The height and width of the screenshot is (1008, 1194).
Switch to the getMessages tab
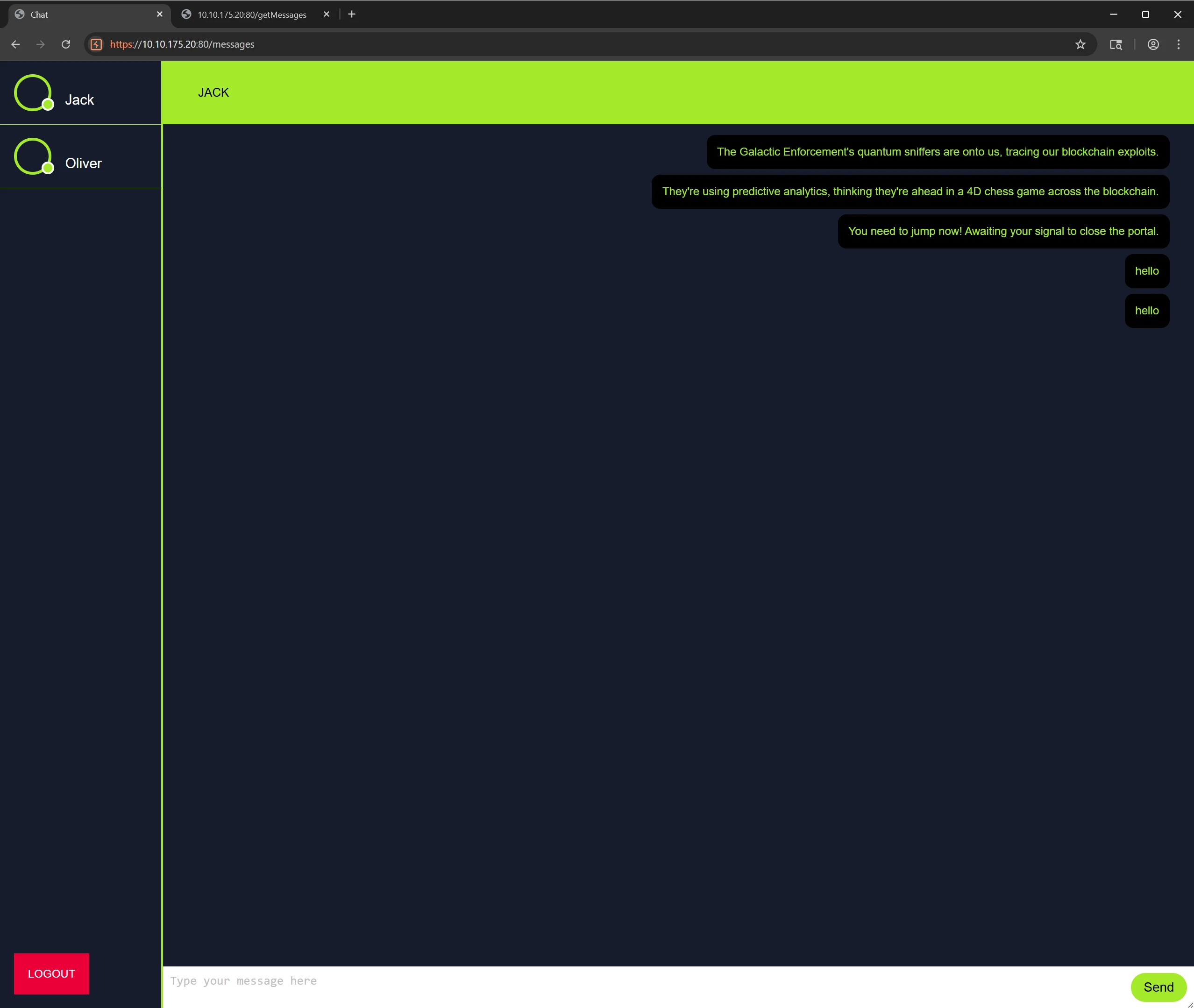(x=251, y=15)
